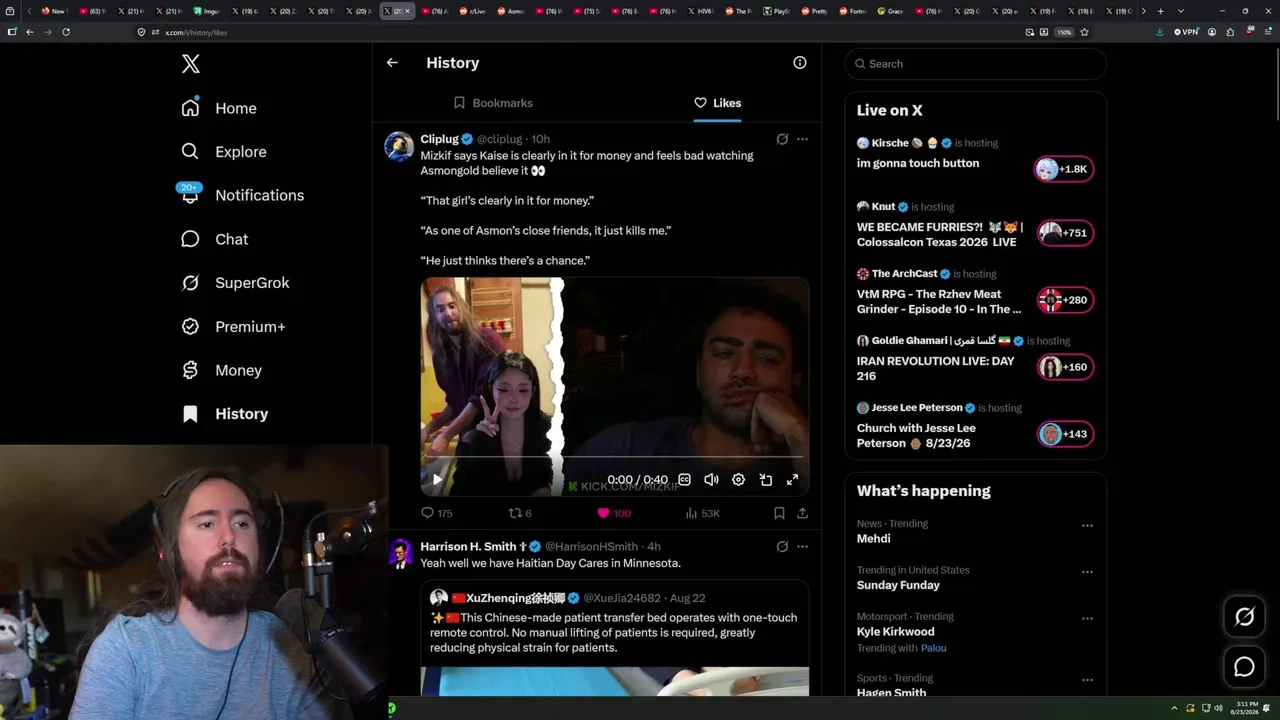The height and width of the screenshot is (720, 1280).
Task: Open Cliplug's profile avatar
Action: 400,146
